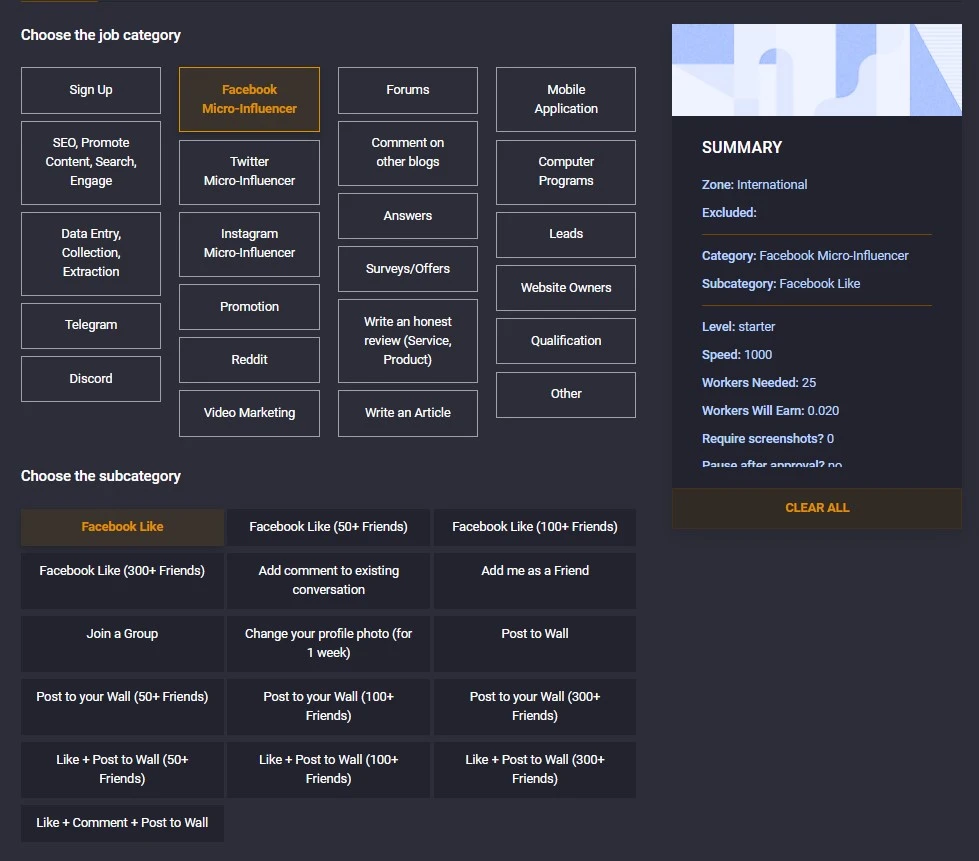The height and width of the screenshot is (861, 979).
Task: Click the Choose the job category heading
Action: [x=101, y=36]
